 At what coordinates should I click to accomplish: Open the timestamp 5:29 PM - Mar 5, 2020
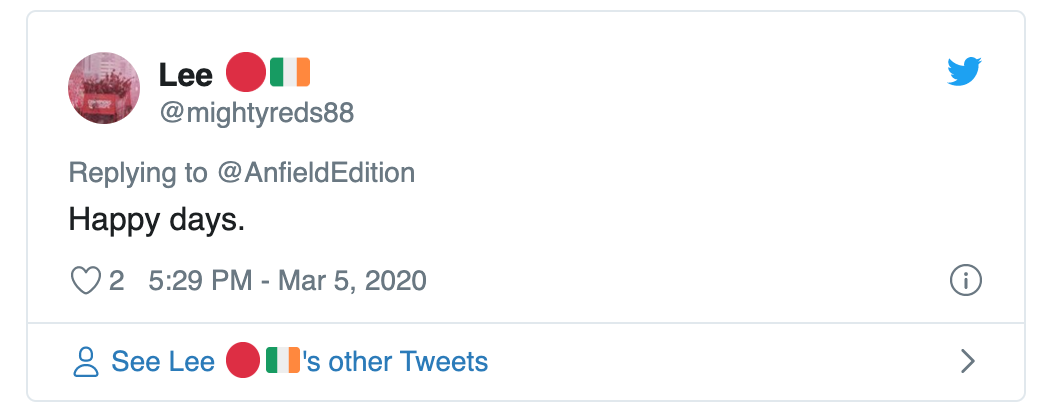pos(287,280)
